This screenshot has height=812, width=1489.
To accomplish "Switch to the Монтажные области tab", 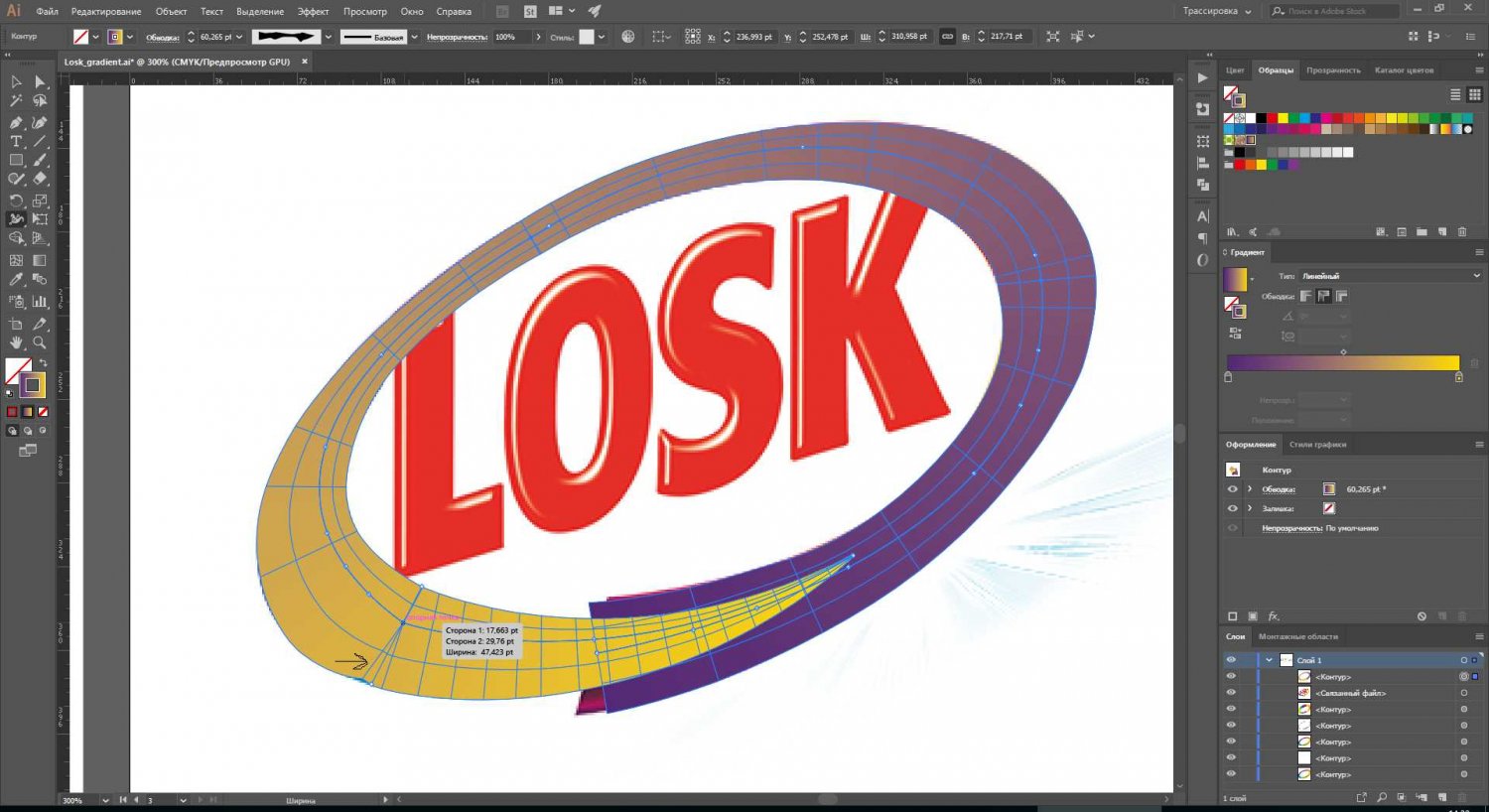I will [1298, 636].
